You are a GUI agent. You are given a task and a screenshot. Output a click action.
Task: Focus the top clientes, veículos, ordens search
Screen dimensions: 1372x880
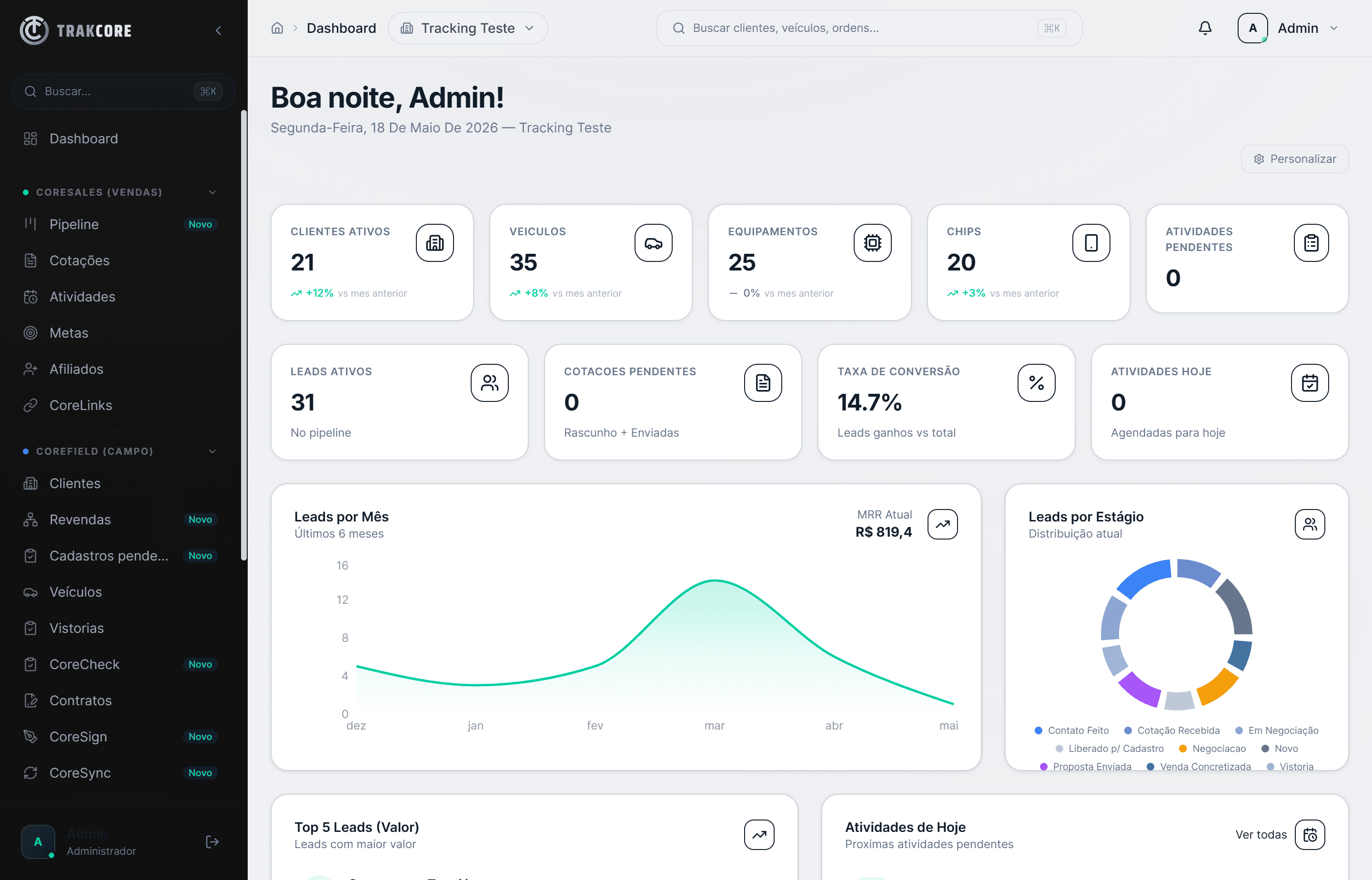point(869,28)
